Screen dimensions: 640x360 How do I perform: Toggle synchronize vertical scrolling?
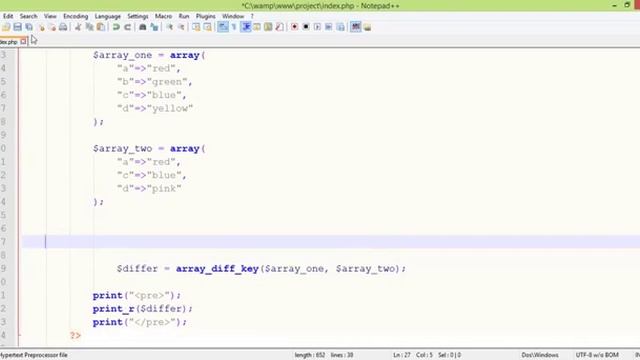(196, 27)
